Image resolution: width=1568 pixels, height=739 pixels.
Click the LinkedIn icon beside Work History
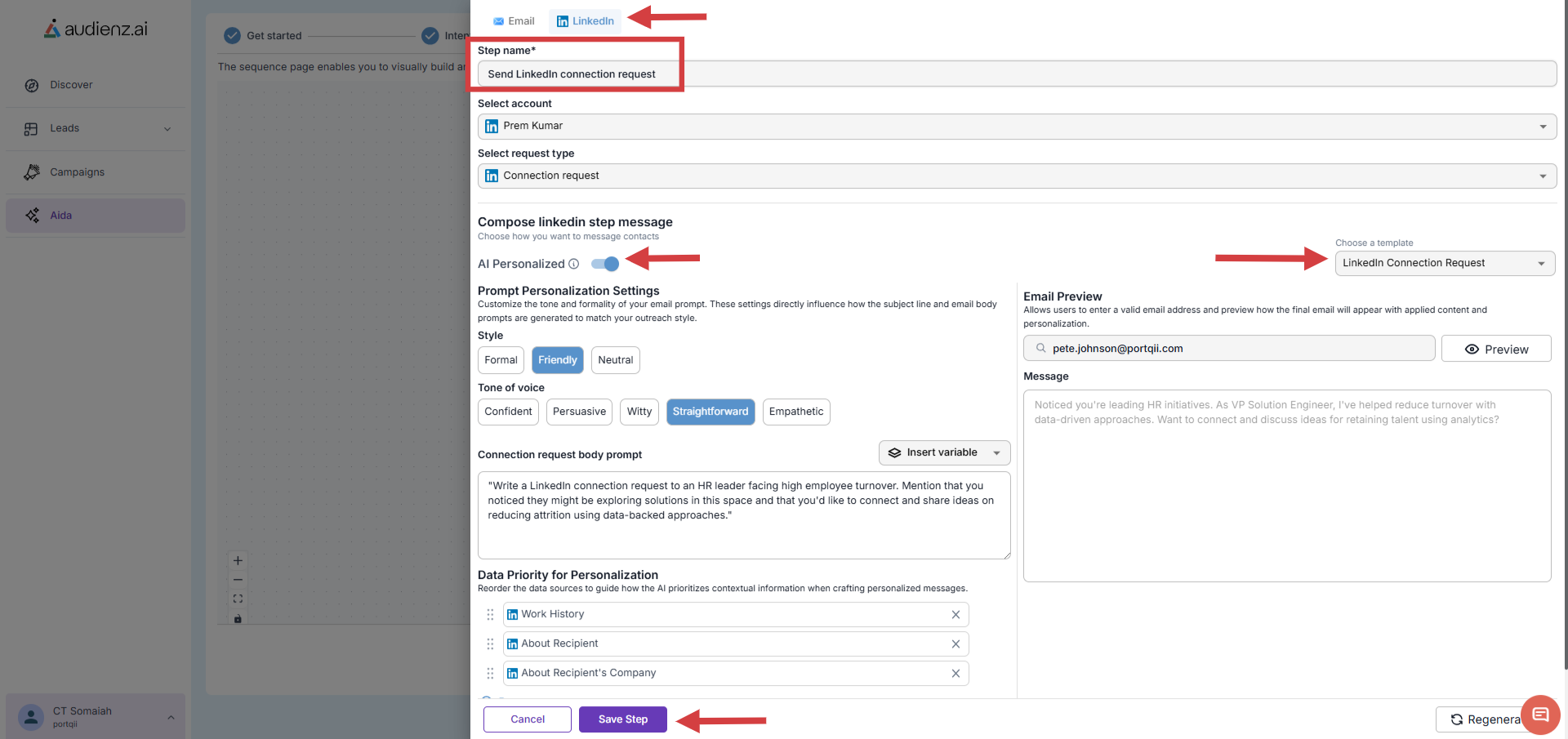tap(512, 615)
